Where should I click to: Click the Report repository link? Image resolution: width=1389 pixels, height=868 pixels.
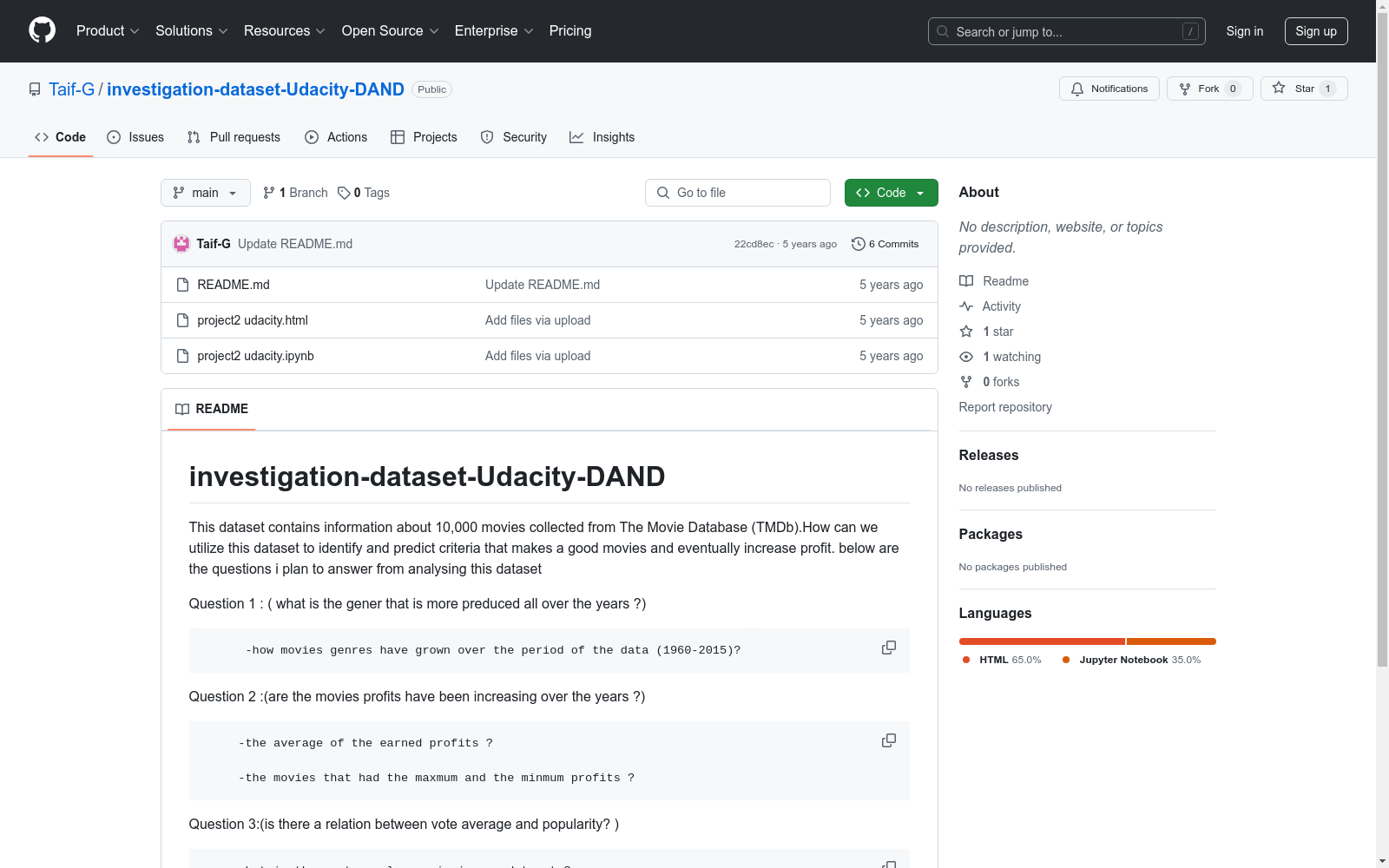coord(1005,407)
